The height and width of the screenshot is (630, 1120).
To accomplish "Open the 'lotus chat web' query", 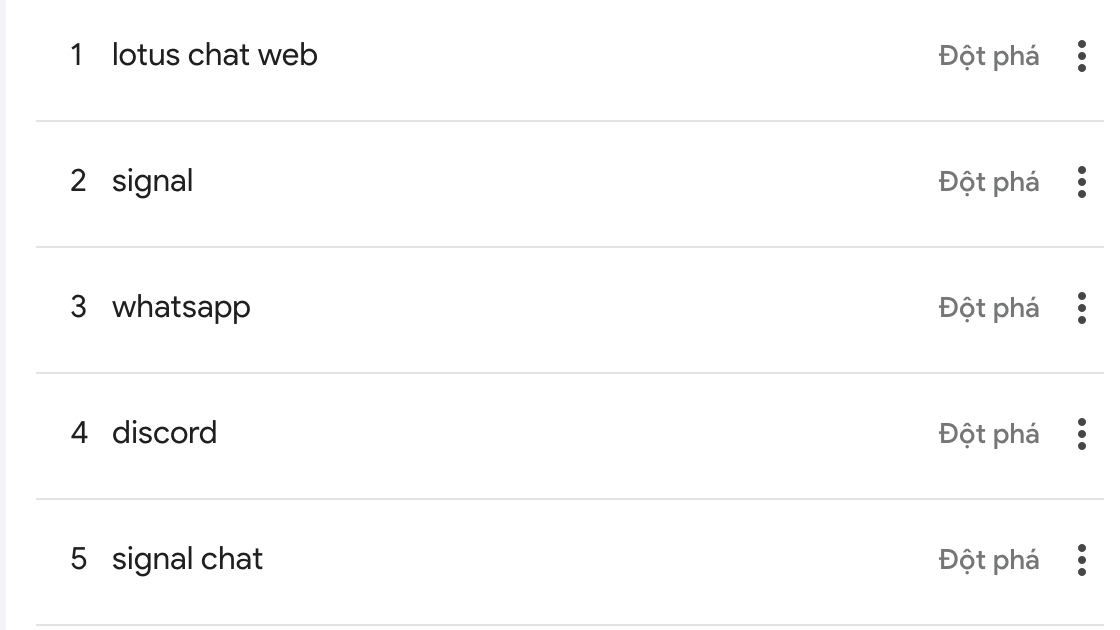I will pyautogui.click(x=214, y=55).
